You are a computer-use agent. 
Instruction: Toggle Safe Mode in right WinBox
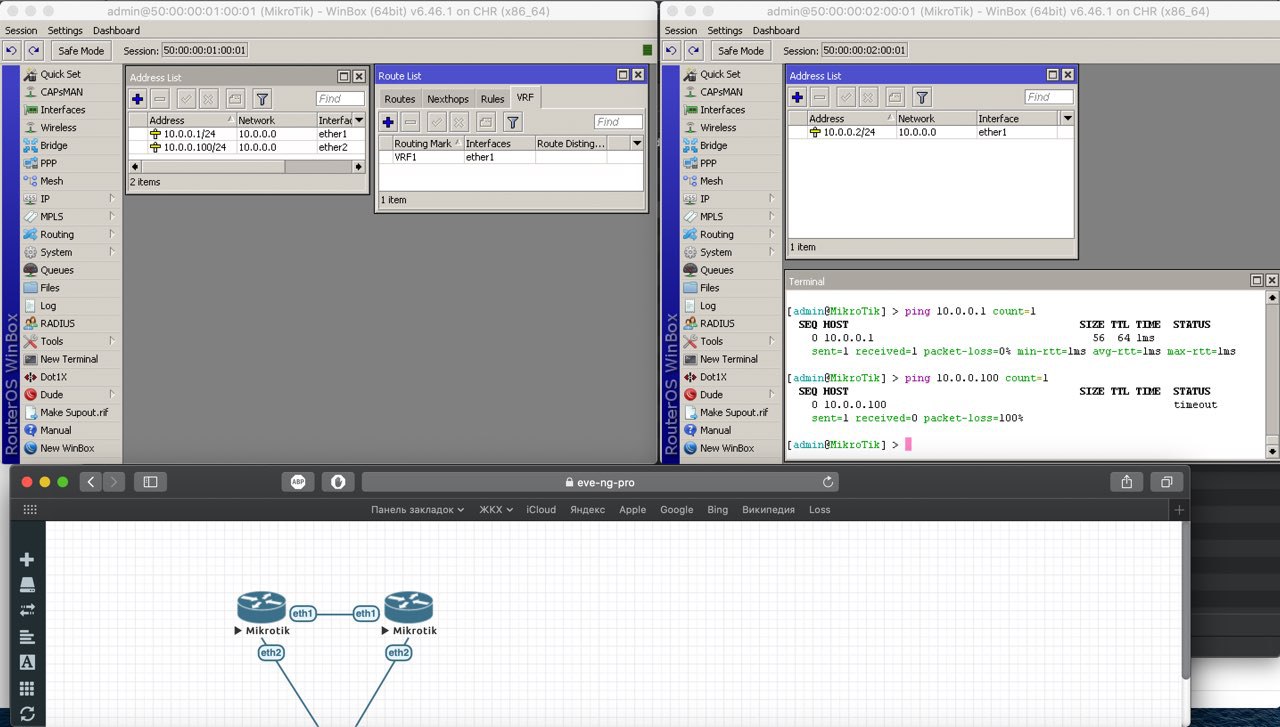(x=741, y=50)
